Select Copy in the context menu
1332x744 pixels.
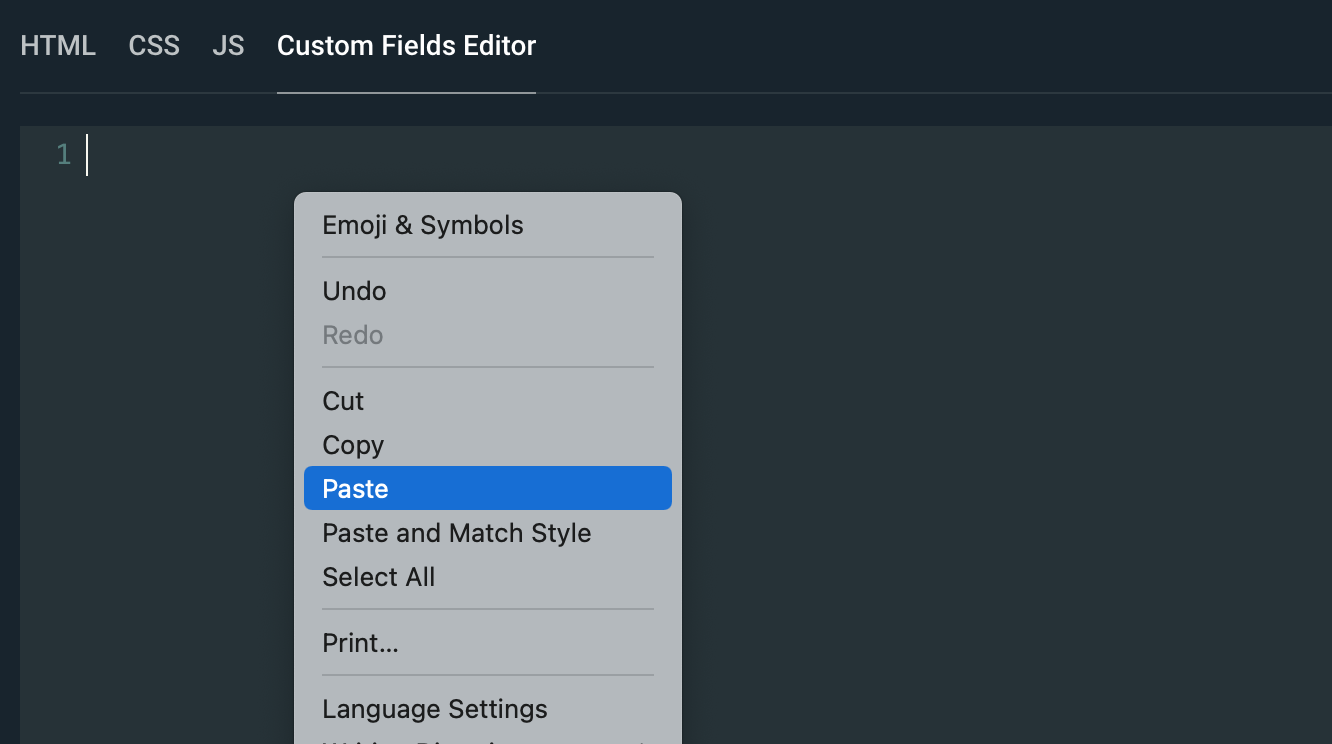[353, 445]
